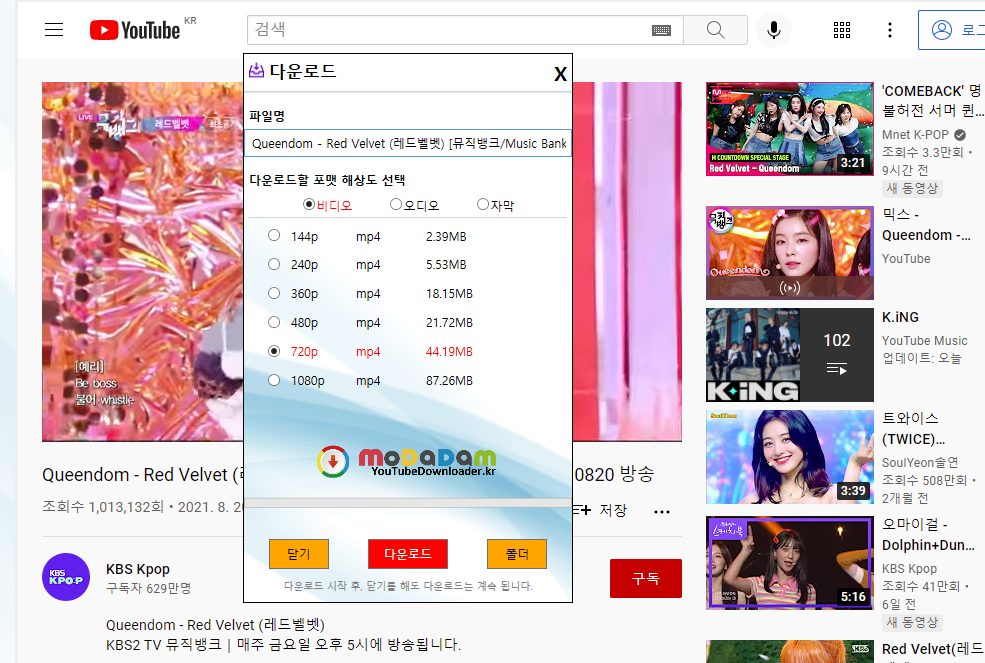Click the 87.26MB size text

pos(449,380)
